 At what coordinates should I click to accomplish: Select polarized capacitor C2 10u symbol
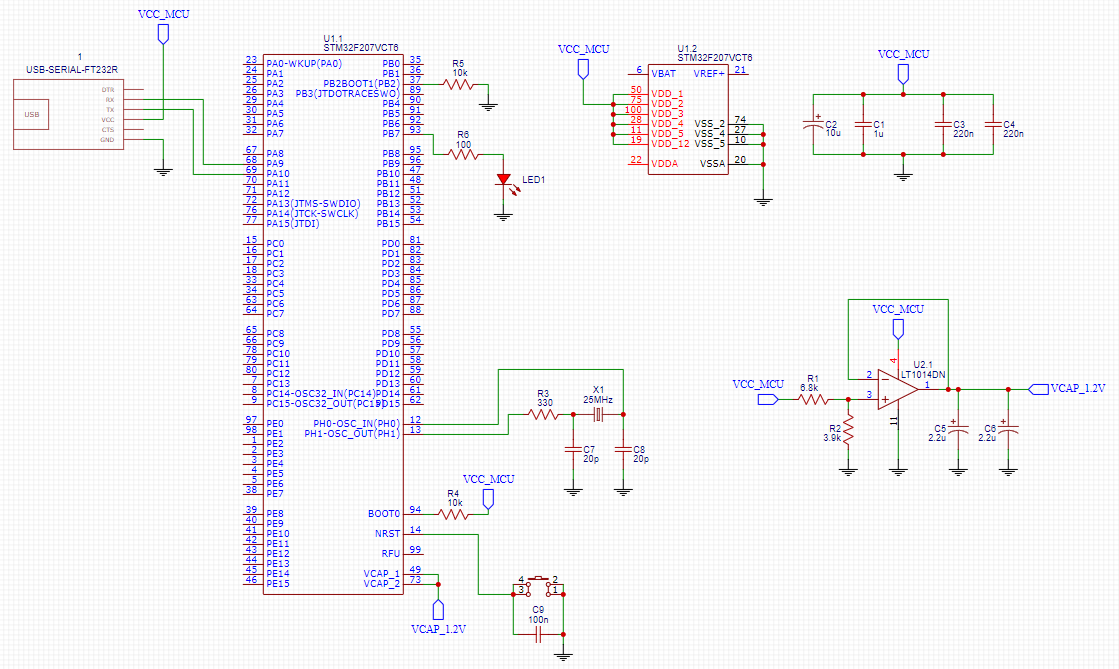(814, 124)
